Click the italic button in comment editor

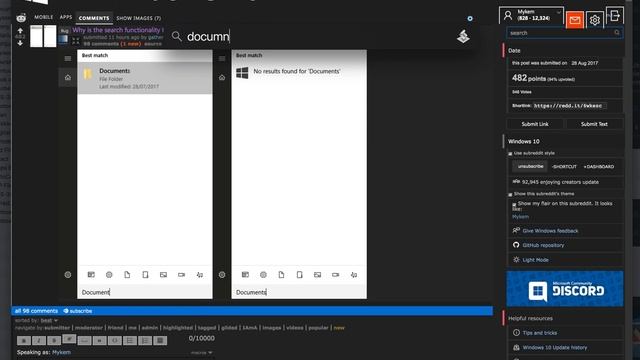(39, 340)
